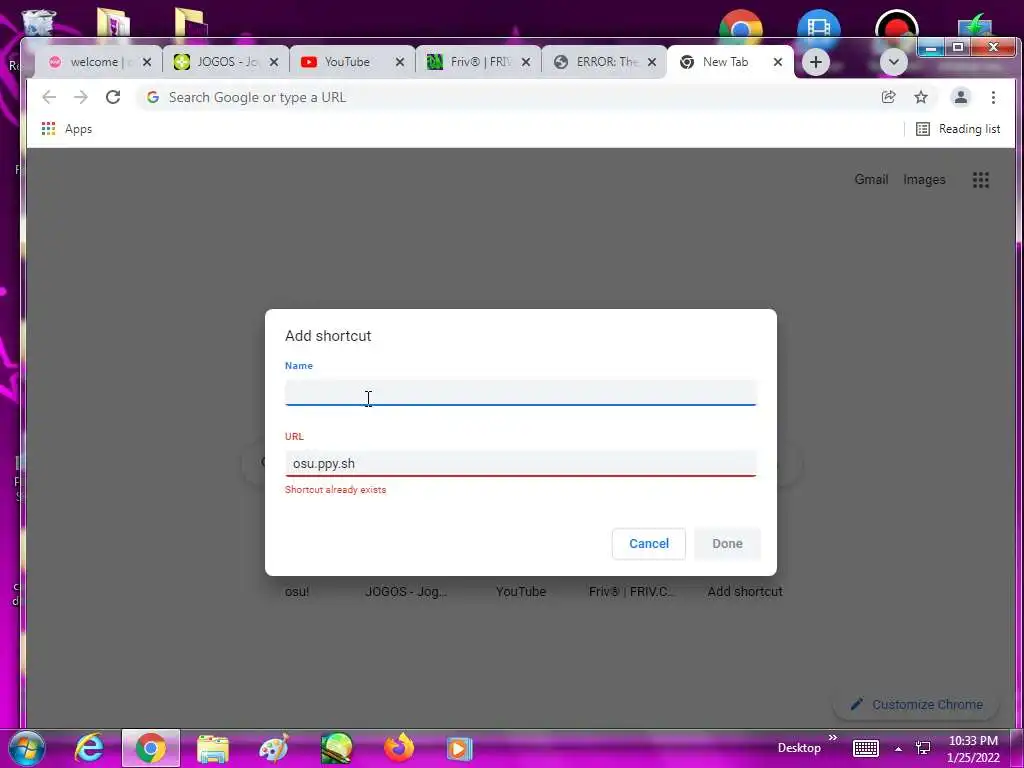Open Paint from the taskbar
Image resolution: width=1024 pixels, height=768 pixels.
pyautogui.click(x=274, y=748)
